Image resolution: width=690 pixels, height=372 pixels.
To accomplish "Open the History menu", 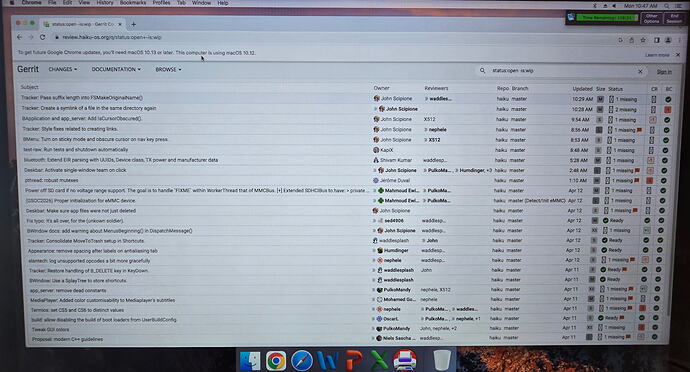I will click(105, 3).
